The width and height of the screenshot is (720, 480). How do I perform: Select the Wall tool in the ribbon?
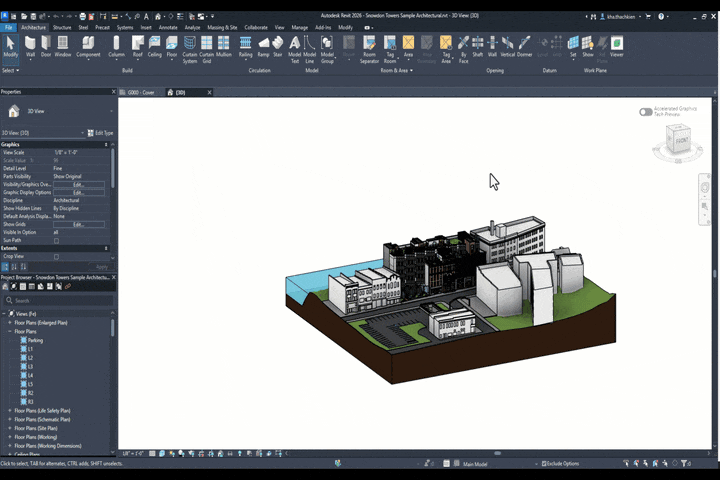[30, 47]
